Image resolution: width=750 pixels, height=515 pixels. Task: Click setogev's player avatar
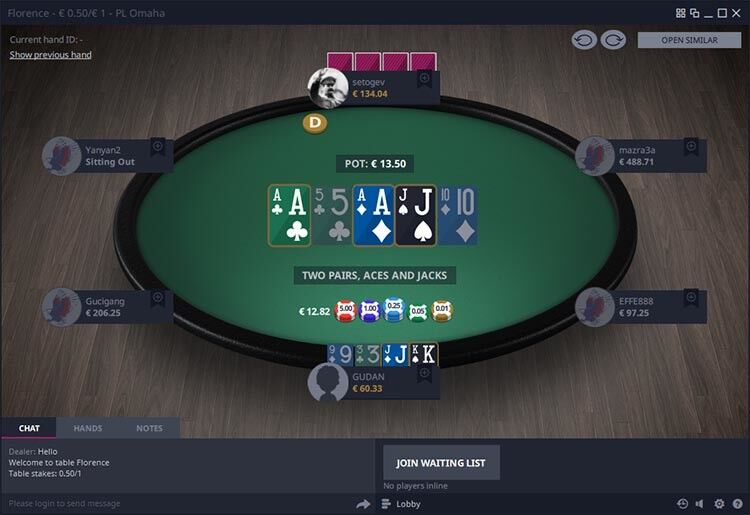[328, 88]
